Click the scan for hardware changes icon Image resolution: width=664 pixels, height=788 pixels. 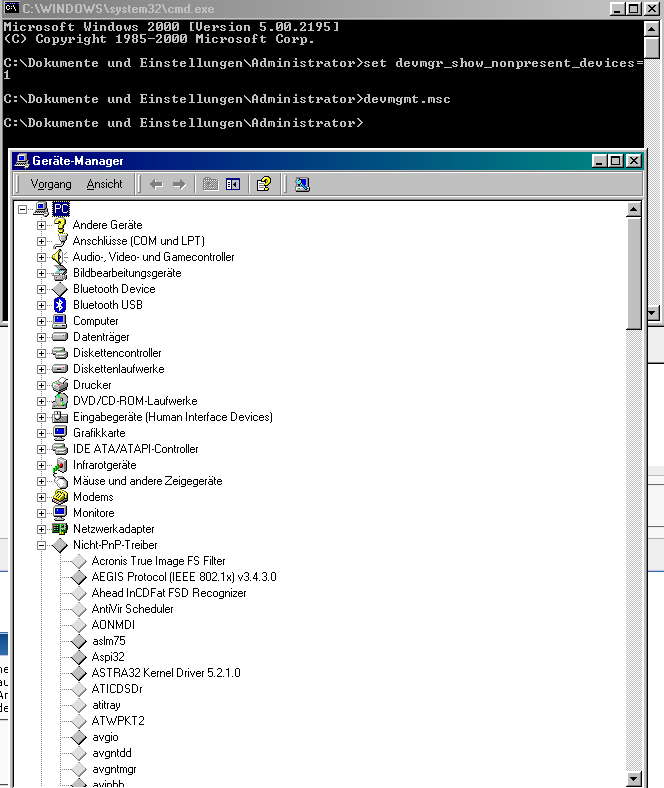coord(302,184)
